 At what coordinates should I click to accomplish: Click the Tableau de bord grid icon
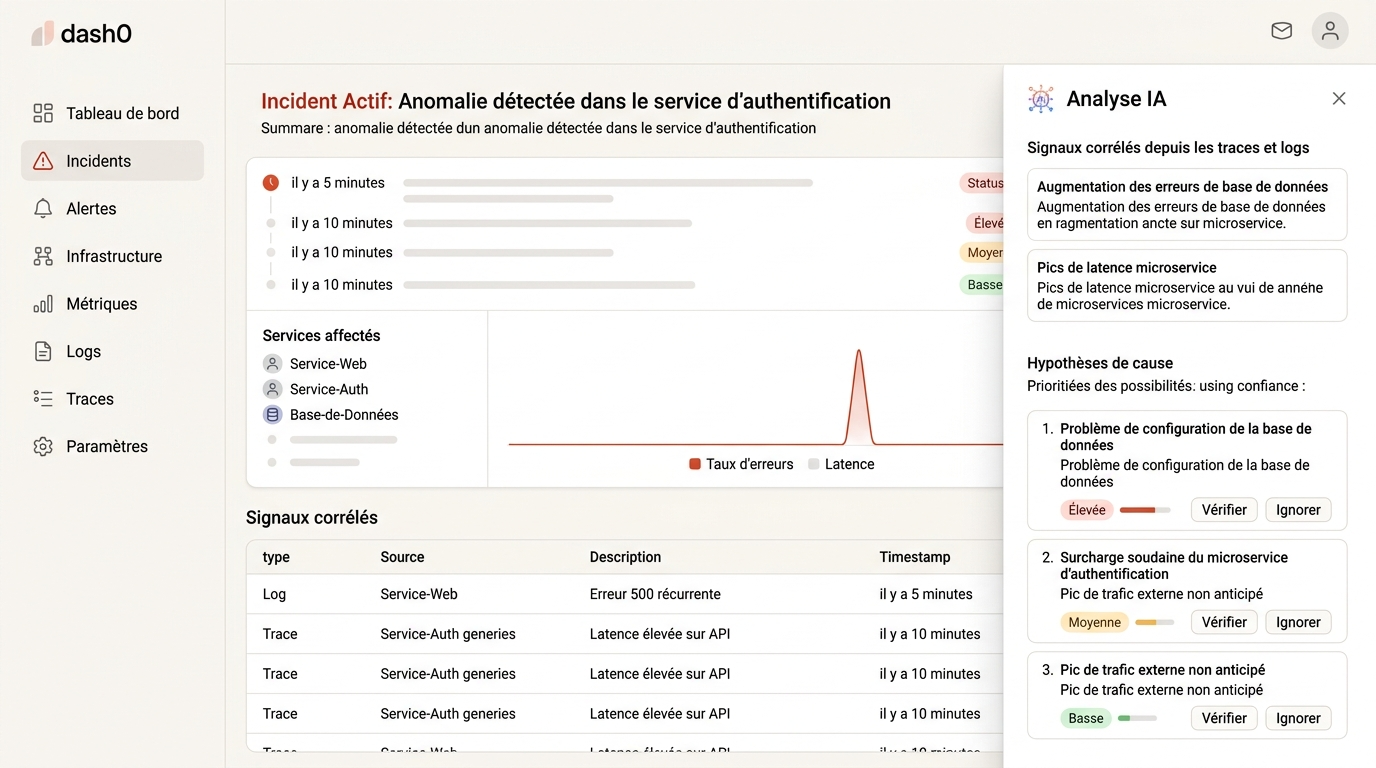pos(43,113)
